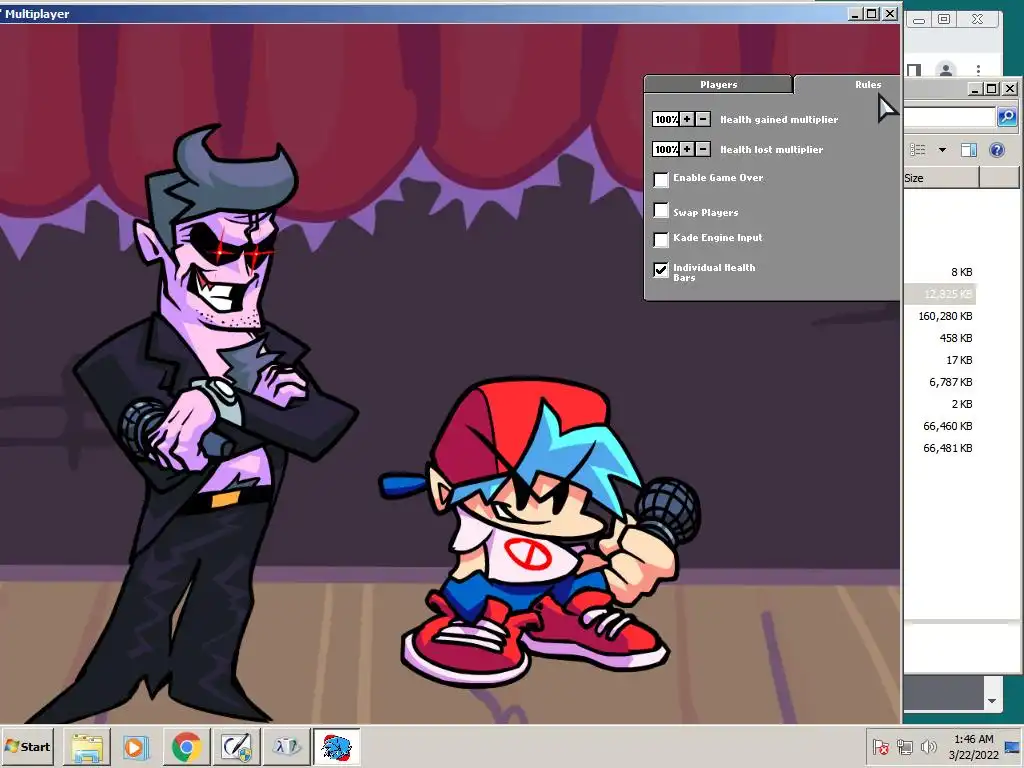Increase the Health gained multiplier with plus
Screen dimensions: 1024x768
[x=687, y=119]
